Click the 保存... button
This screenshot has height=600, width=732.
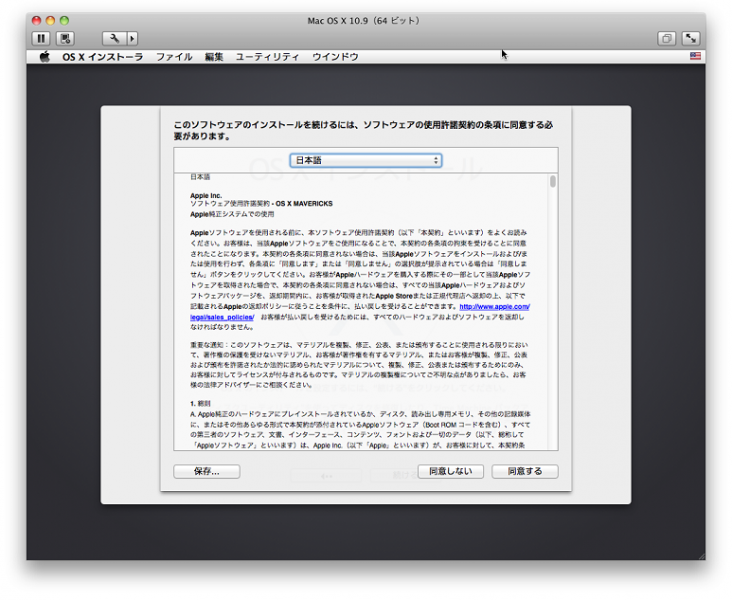207,471
